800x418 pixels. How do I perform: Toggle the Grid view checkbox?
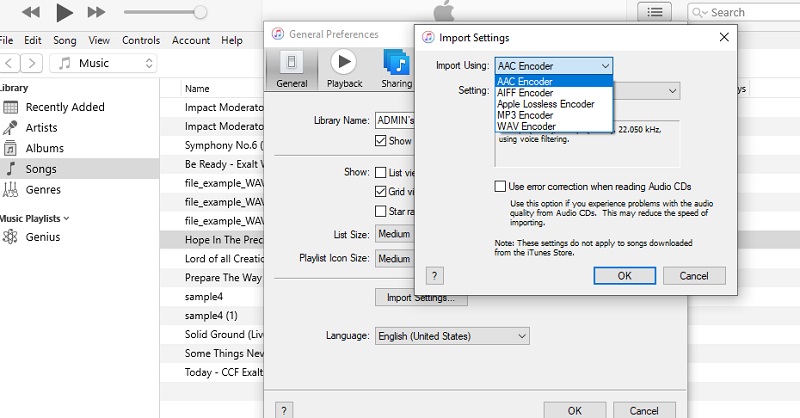click(x=381, y=191)
